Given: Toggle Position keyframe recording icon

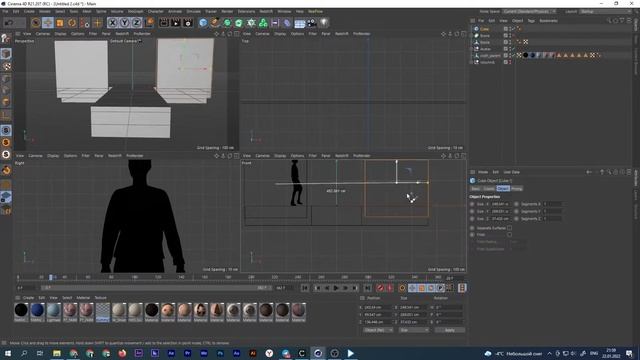Looking at the screenshot, I should coord(412,288).
